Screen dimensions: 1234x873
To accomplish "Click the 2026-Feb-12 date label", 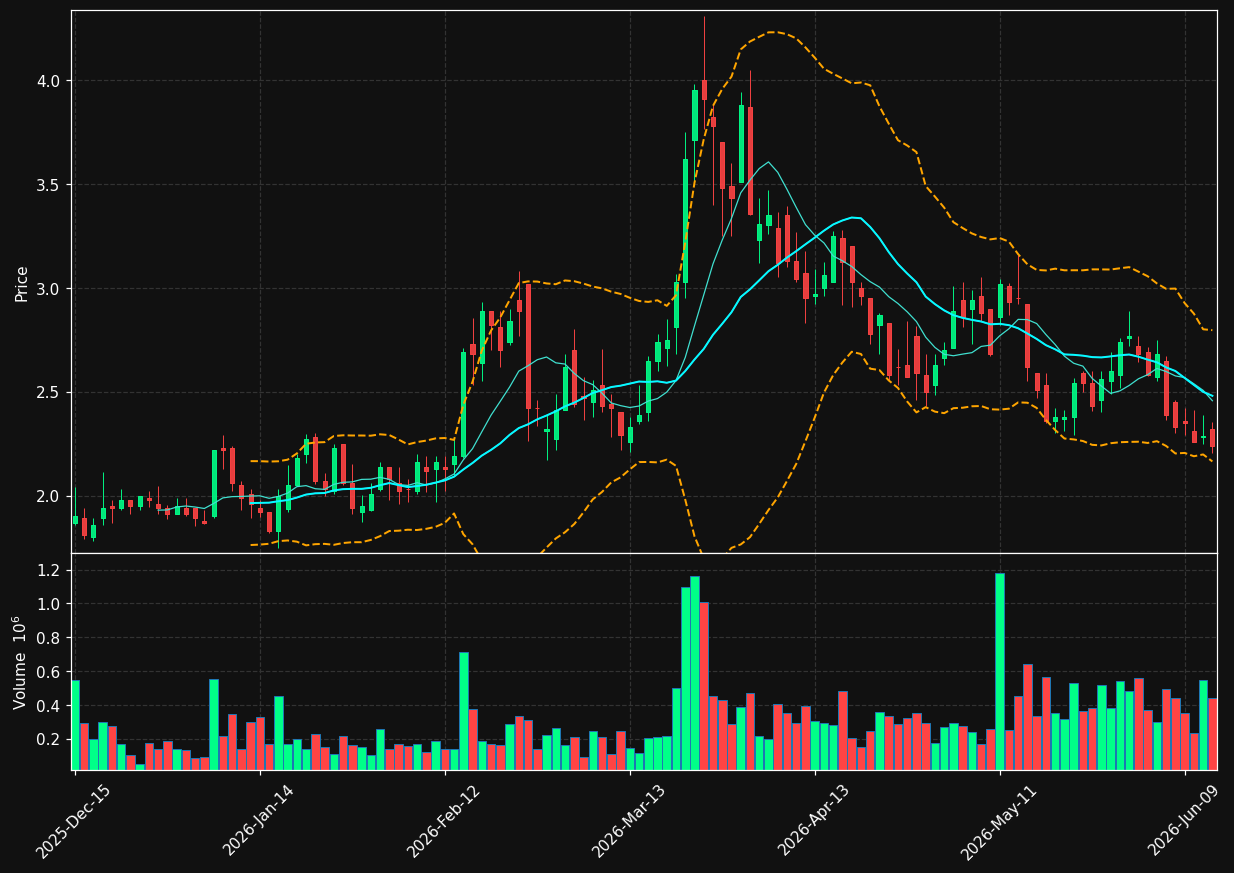I will (444, 821).
